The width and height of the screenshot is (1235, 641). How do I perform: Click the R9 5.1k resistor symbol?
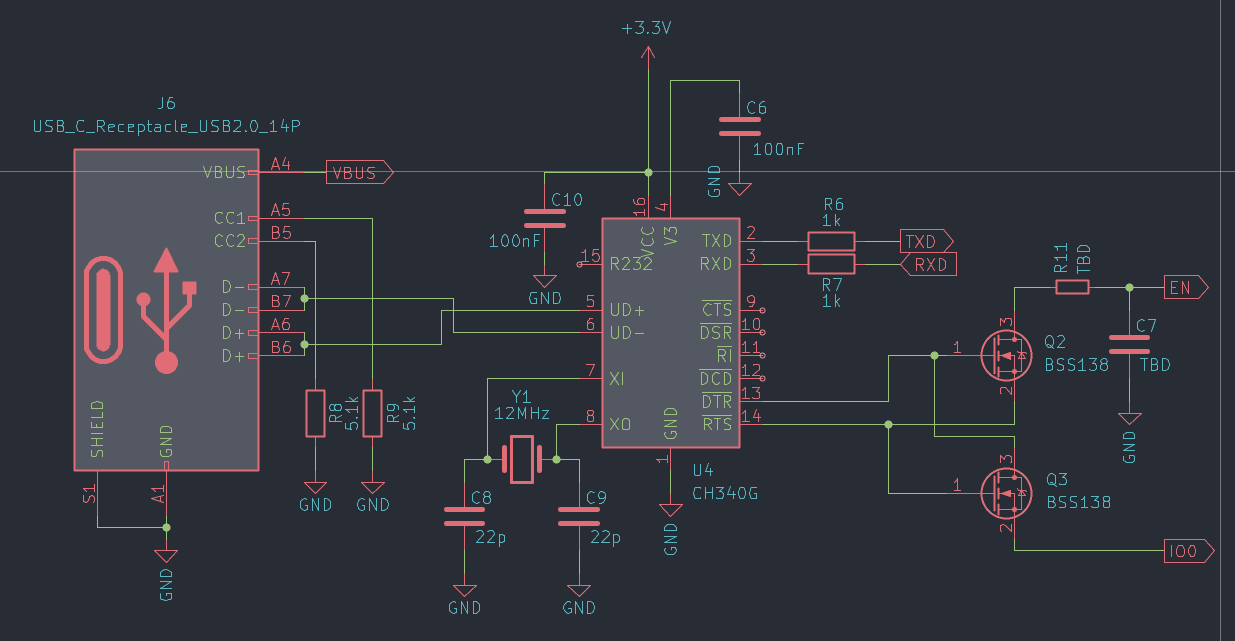point(373,413)
